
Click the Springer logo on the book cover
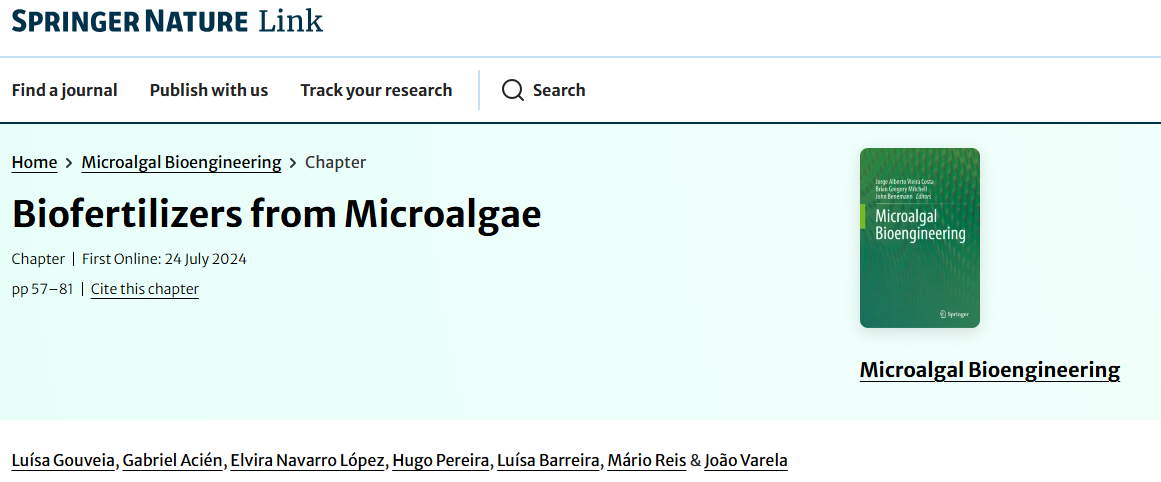click(x=954, y=314)
